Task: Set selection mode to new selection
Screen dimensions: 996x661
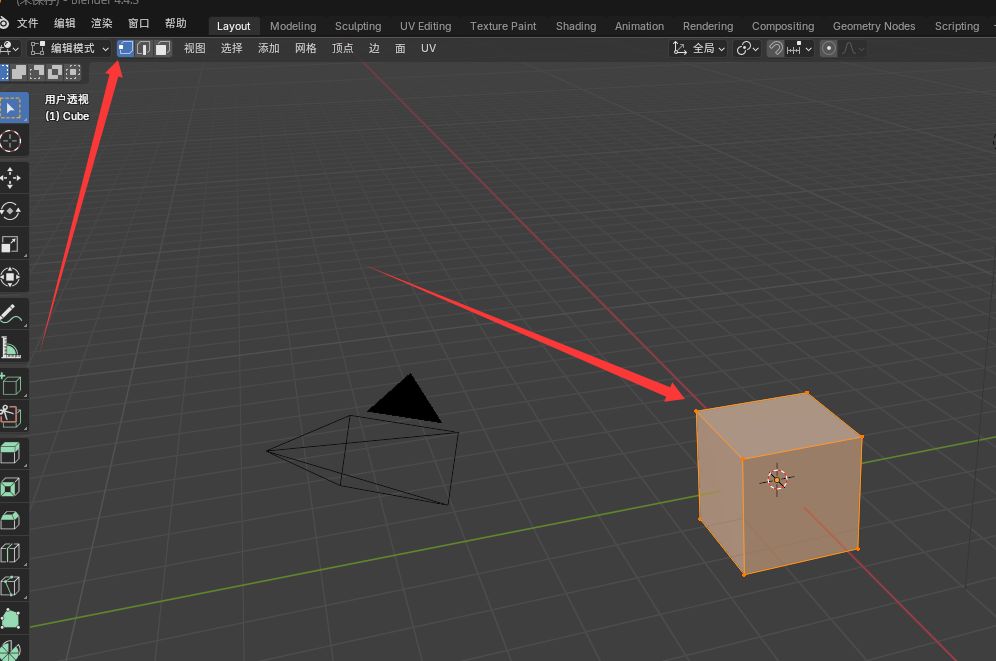Action: [4, 72]
